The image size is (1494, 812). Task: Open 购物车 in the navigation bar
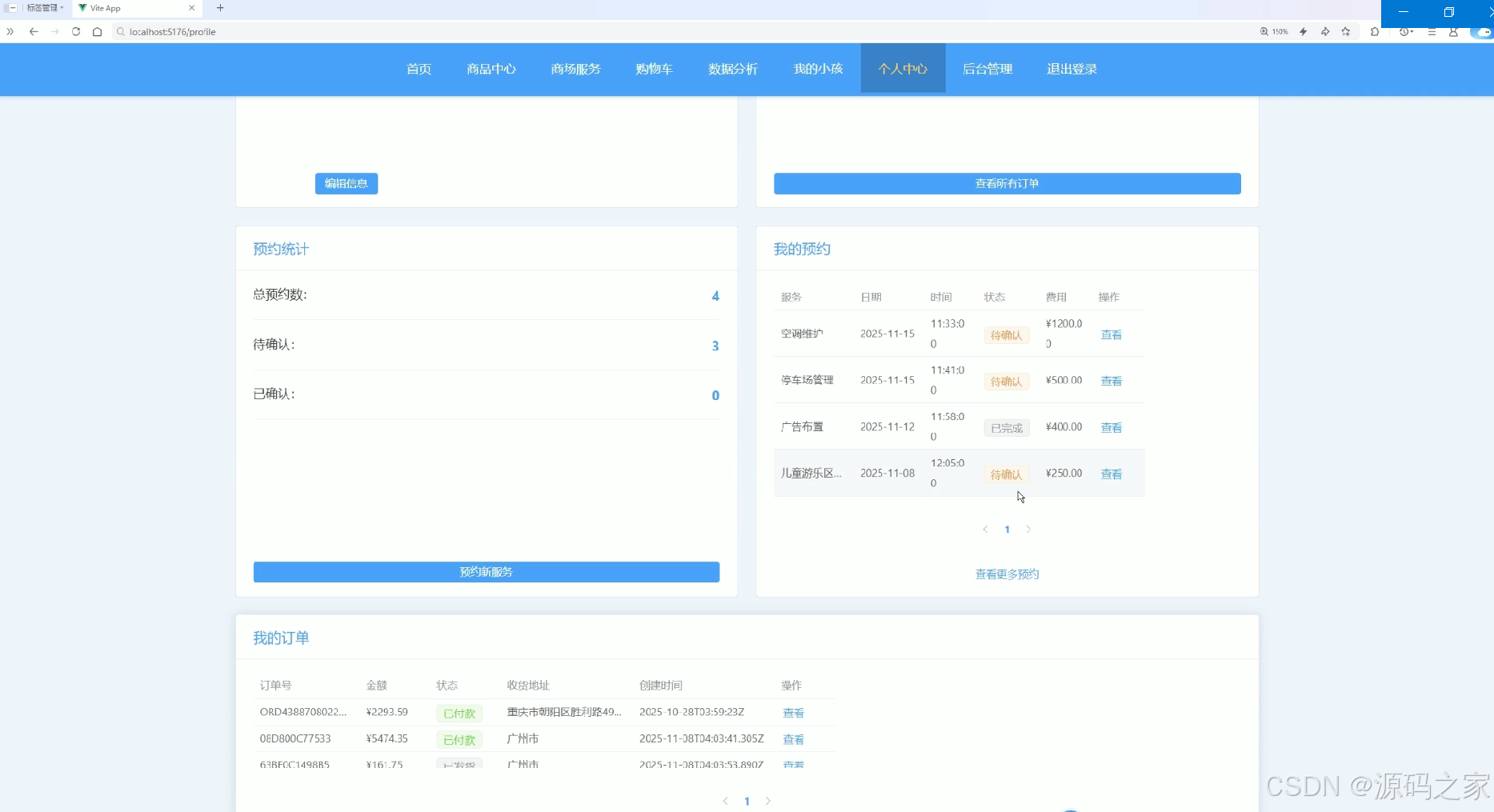(654, 69)
